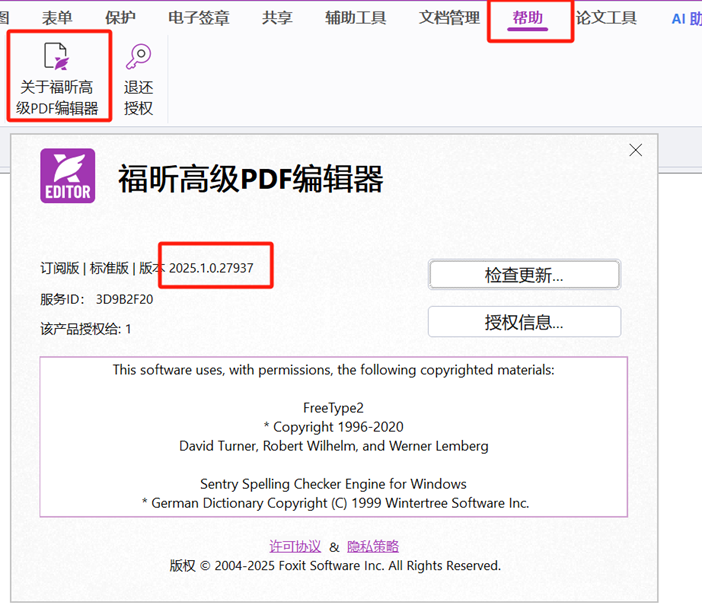
Task: Open the 论文工具 tab
Action: click(606, 18)
